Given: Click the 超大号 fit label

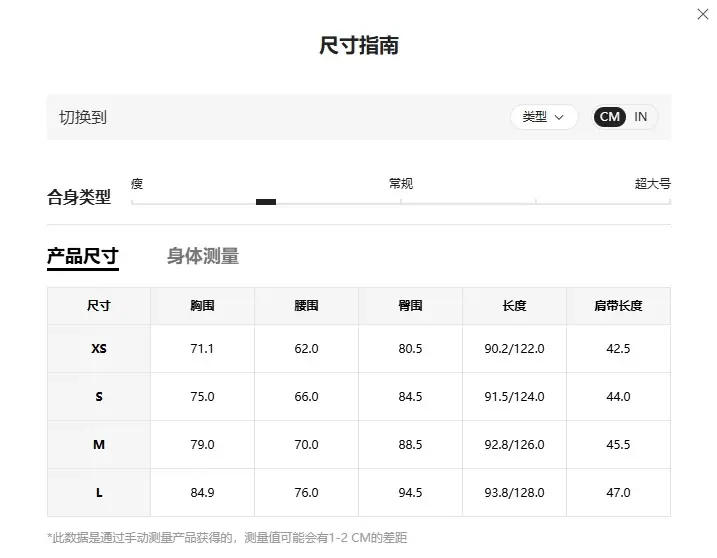Looking at the screenshot, I should click(x=653, y=184).
